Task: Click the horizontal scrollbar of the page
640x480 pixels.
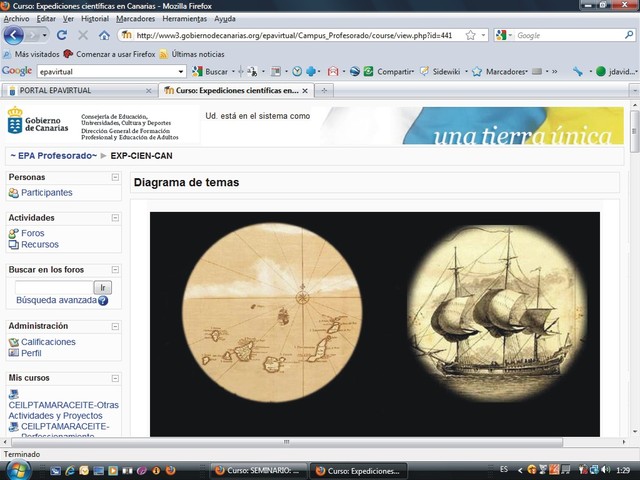Action: click(x=287, y=442)
